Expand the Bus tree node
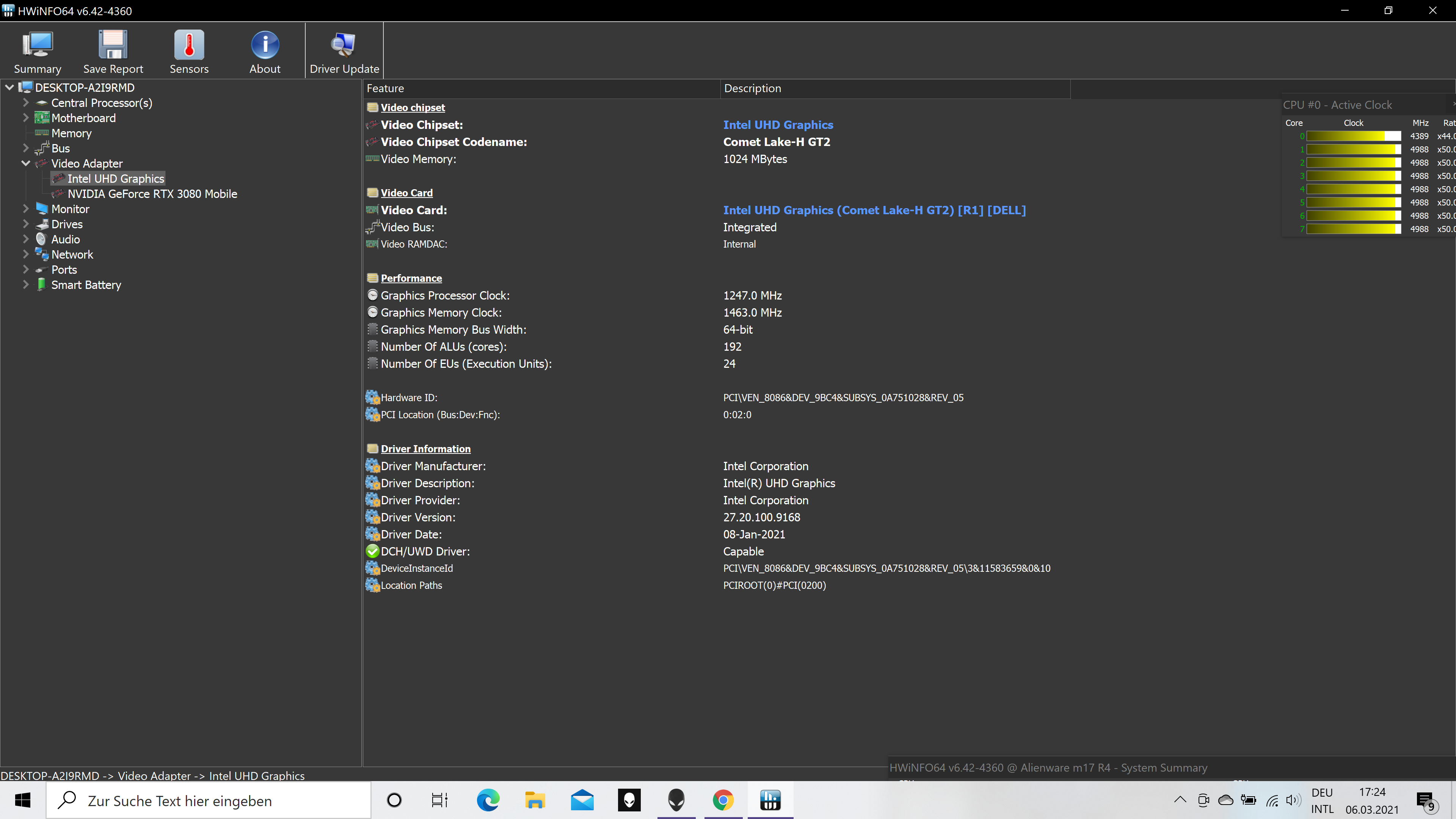 click(25, 148)
